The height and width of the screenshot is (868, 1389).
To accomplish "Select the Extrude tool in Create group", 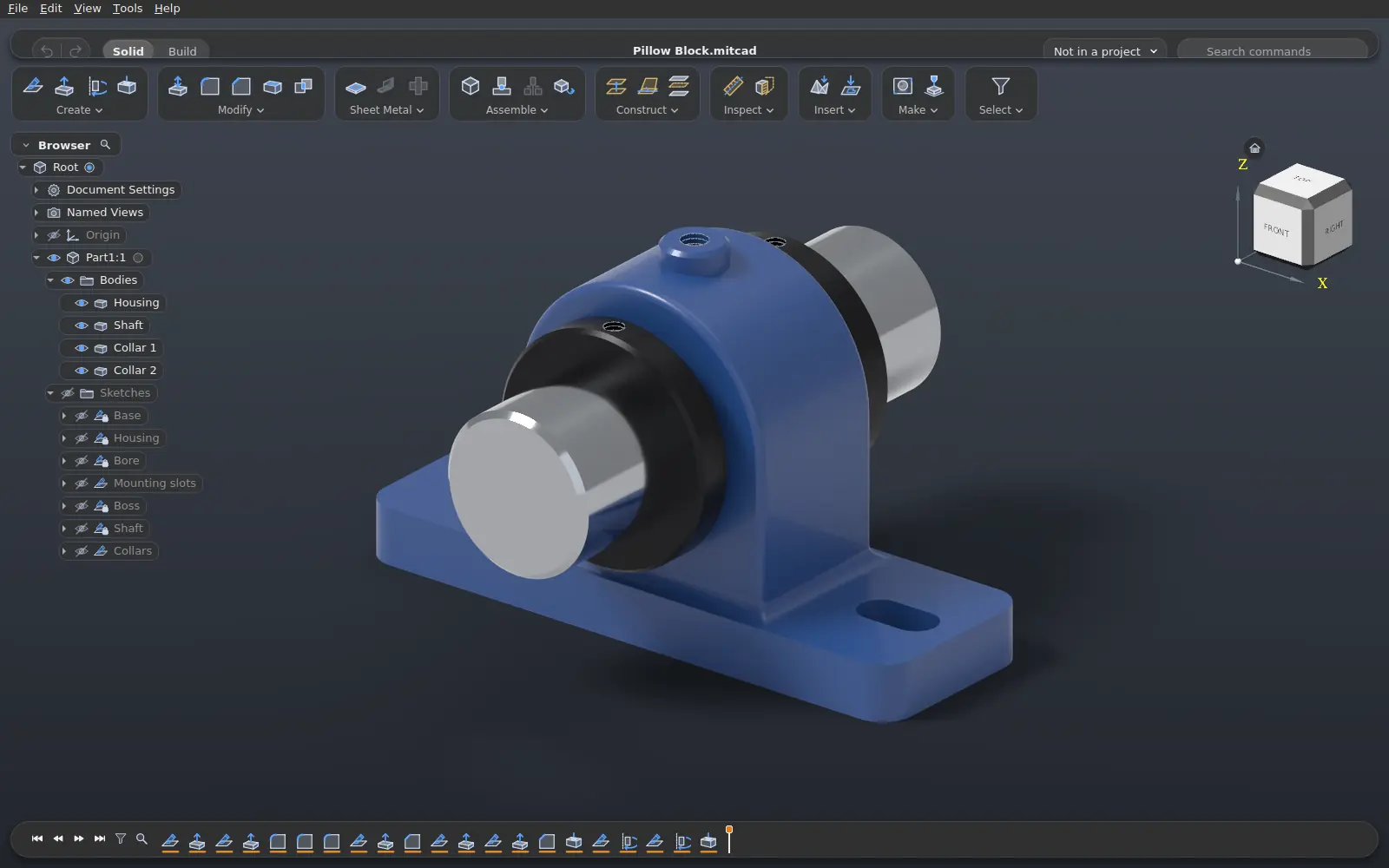I will click(64, 86).
